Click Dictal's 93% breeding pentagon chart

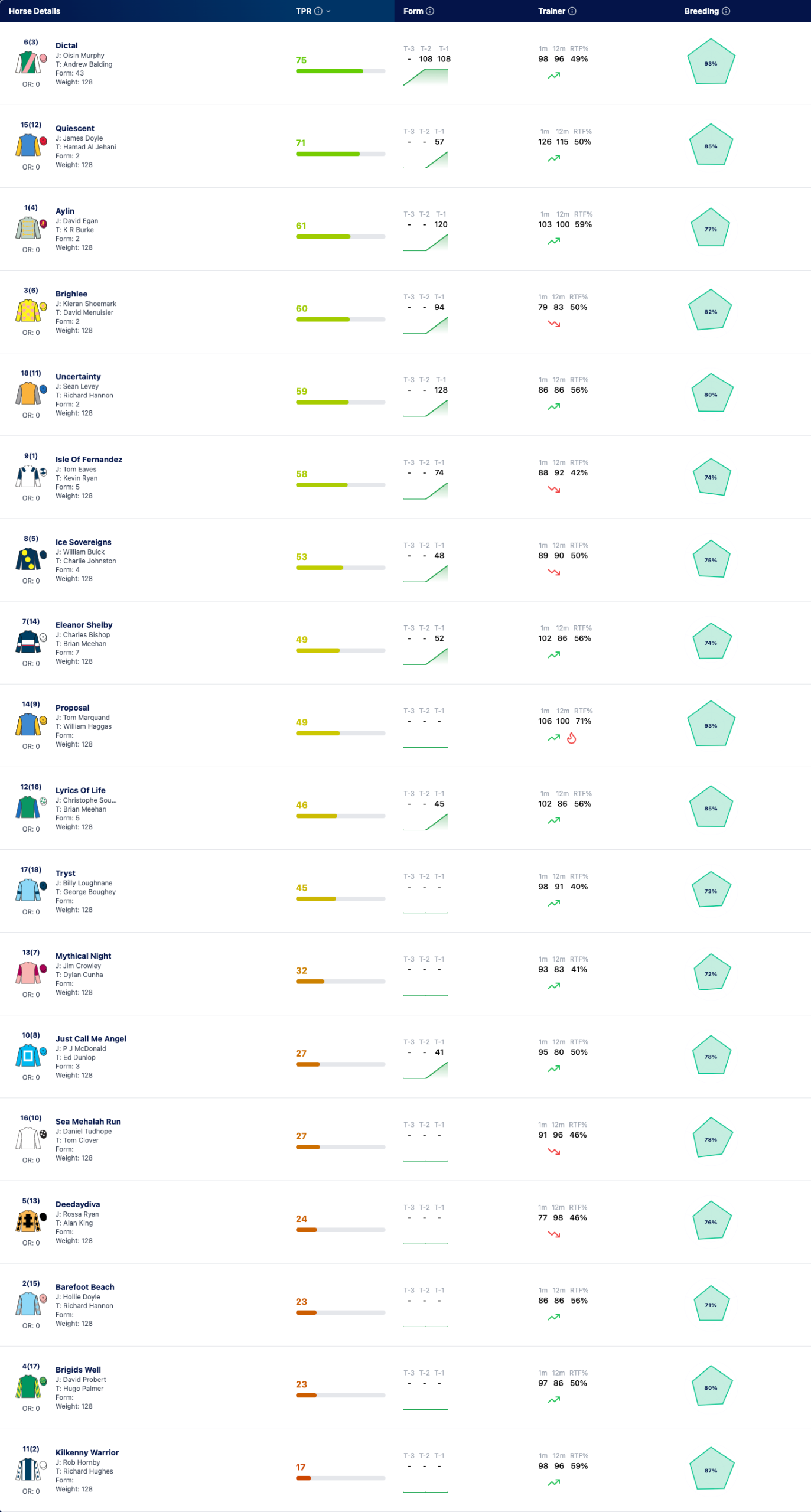click(x=711, y=62)
